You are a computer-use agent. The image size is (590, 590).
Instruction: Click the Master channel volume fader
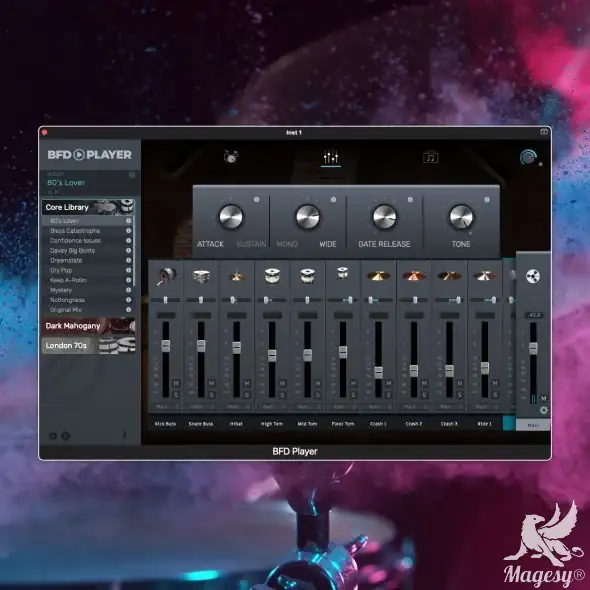pos(533,348)
